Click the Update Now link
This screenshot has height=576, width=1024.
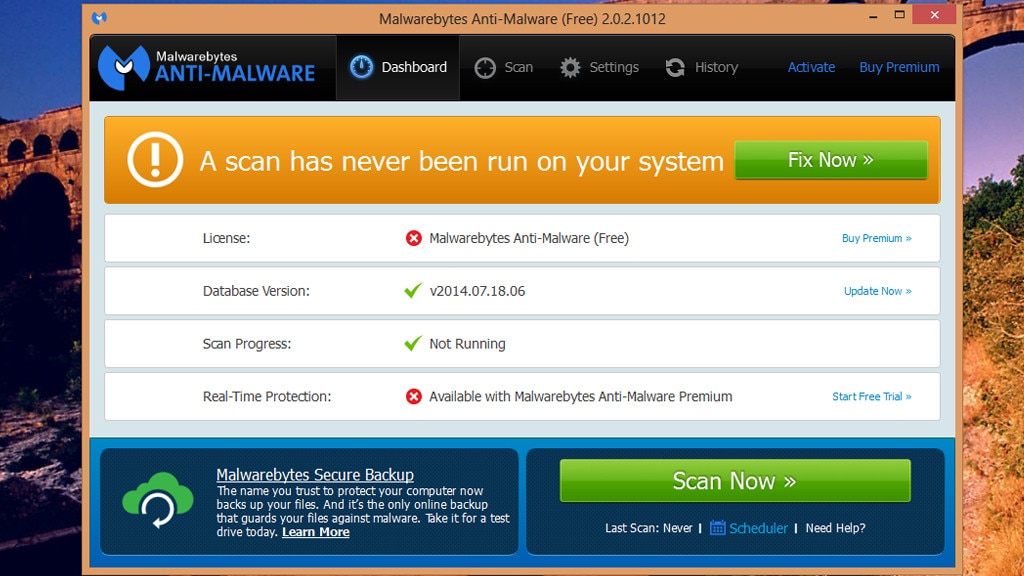point(878,291)
